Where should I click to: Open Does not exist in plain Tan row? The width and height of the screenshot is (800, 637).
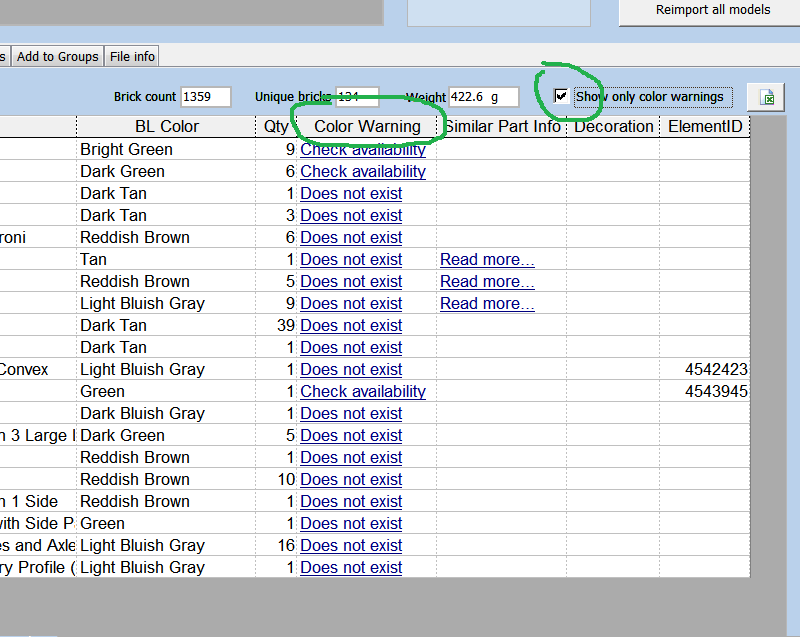tap(351, 259)
